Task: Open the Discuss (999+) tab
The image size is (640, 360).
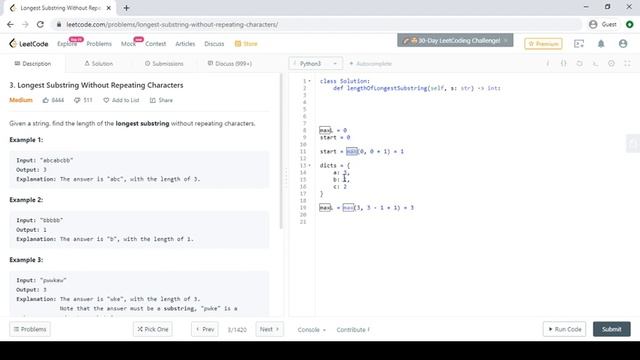Action: 230,64
